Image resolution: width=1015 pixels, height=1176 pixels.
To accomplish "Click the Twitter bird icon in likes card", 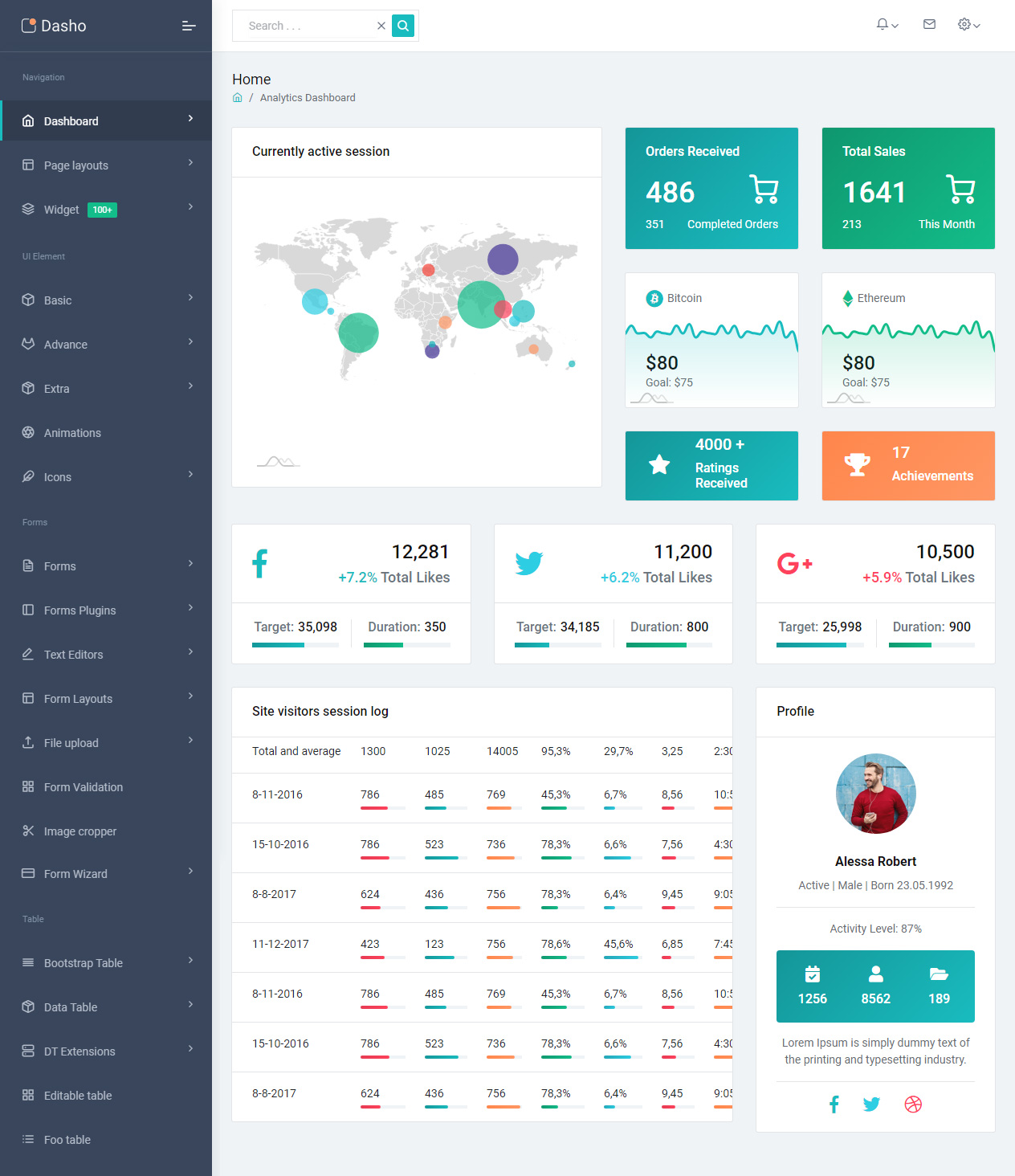I will (x=529, y=563).
